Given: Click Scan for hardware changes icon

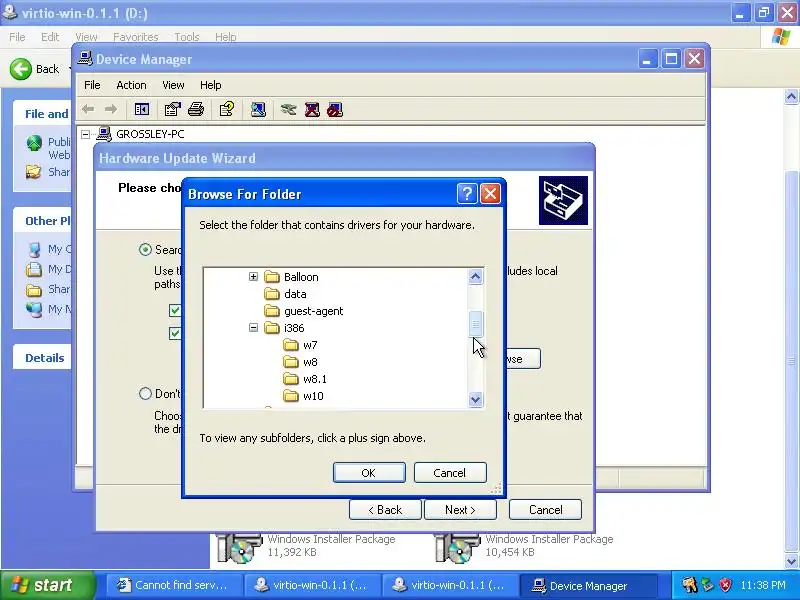Looking at the screenshot, I should (258, 109).
